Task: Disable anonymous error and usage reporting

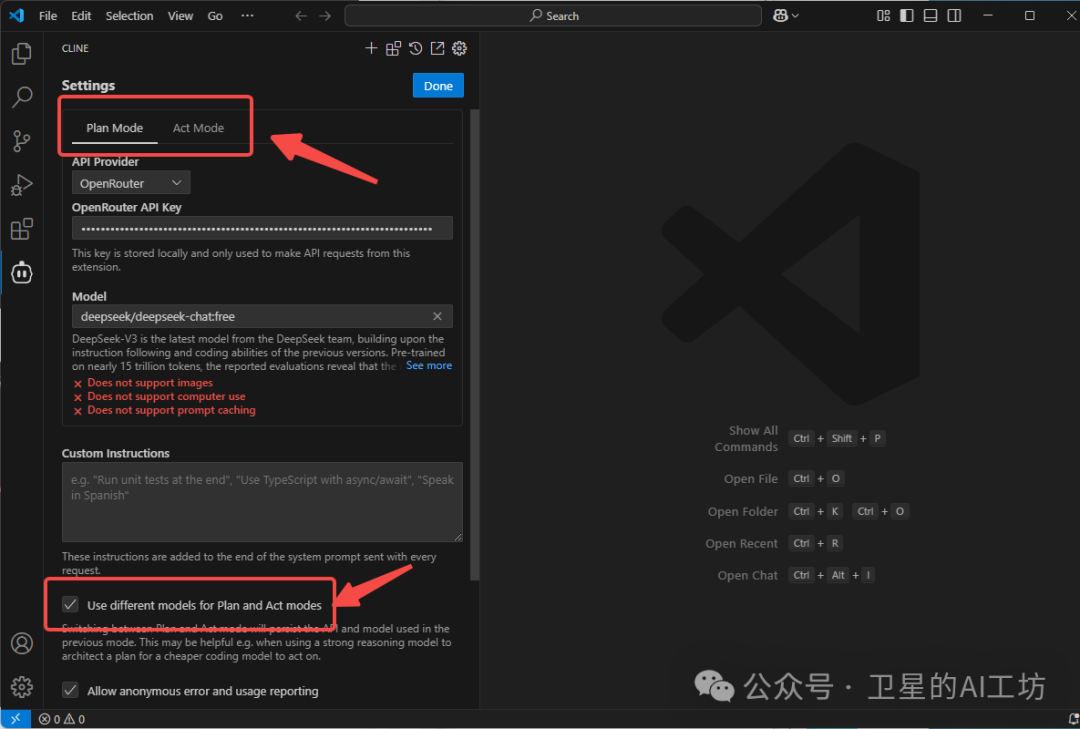Action: (x=70, y=690)
